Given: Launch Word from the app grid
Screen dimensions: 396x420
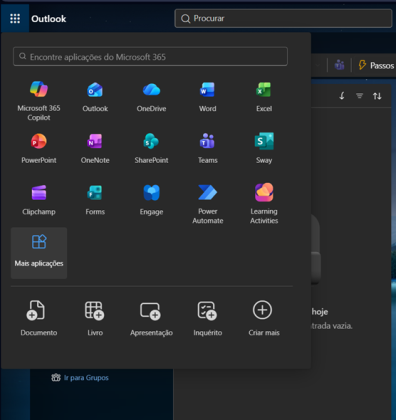Looking at the screenshot, I should (x=208, y=97).
